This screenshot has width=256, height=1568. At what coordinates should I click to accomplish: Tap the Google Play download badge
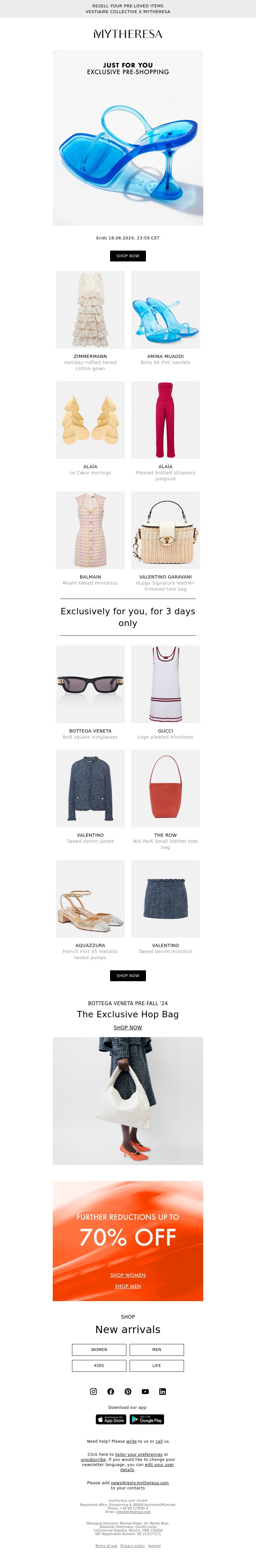click(147, 1419)
